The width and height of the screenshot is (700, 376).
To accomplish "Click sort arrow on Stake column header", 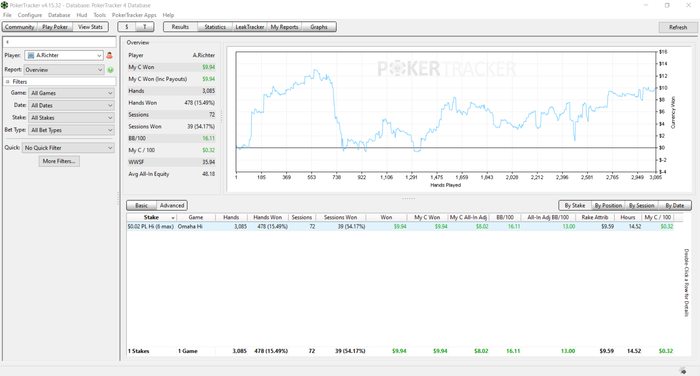I will click(173, 218).
